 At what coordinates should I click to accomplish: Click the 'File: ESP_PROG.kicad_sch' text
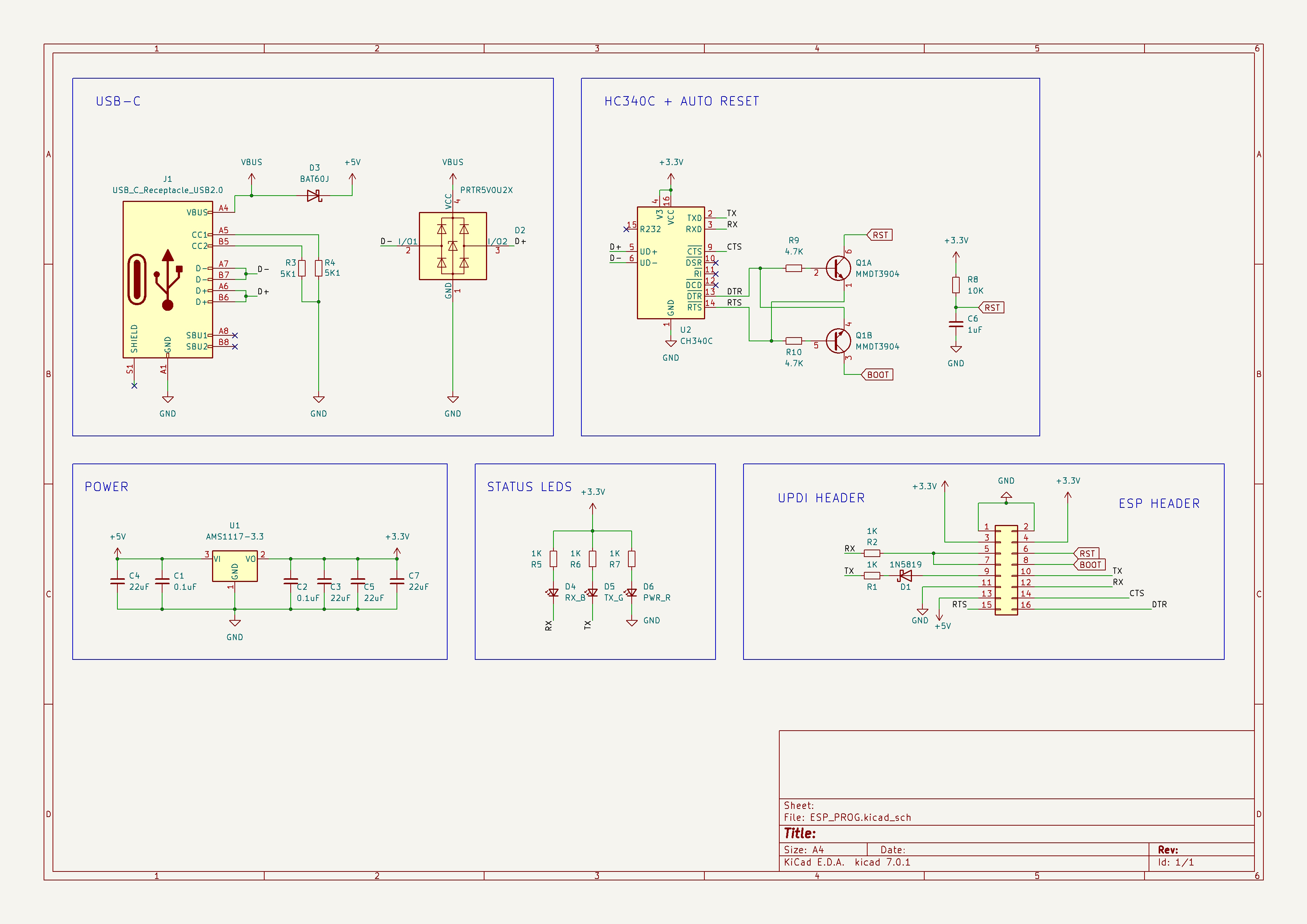[x=847, y=817]
